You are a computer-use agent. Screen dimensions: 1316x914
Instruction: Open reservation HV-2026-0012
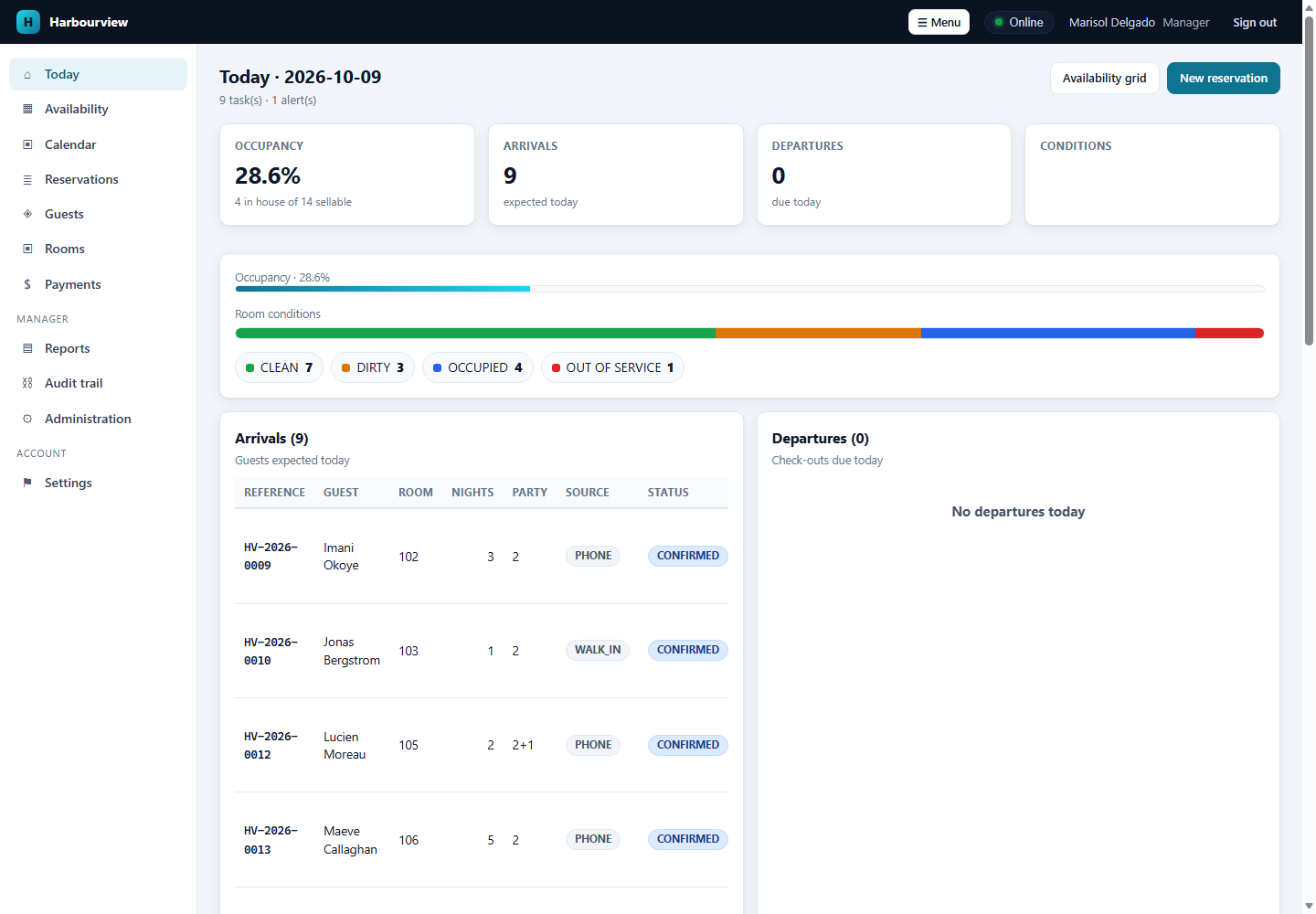(271, 746)
